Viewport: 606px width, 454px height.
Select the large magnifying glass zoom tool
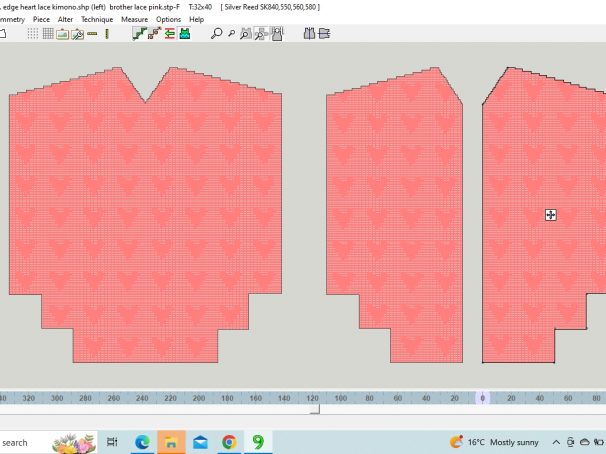point(216,33)
